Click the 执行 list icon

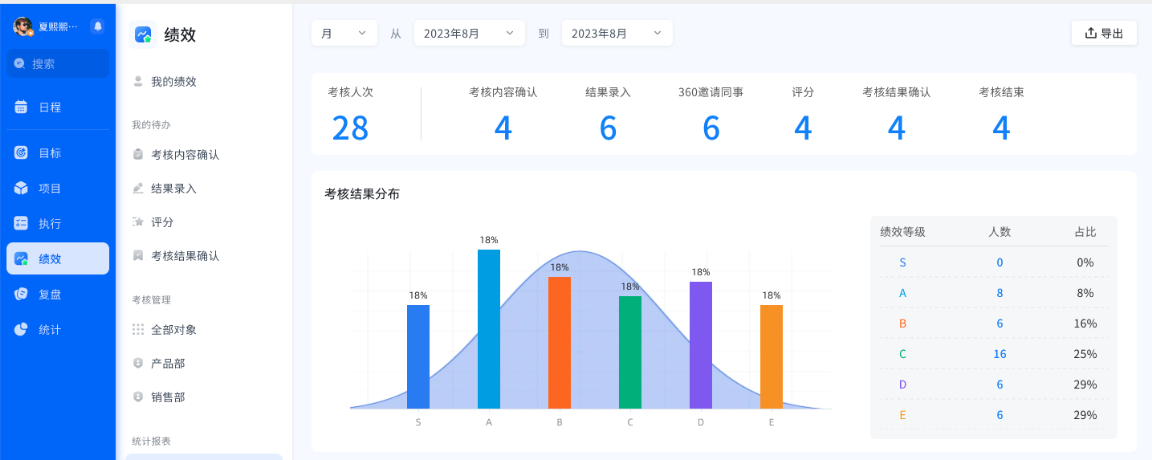coord(21,223)
